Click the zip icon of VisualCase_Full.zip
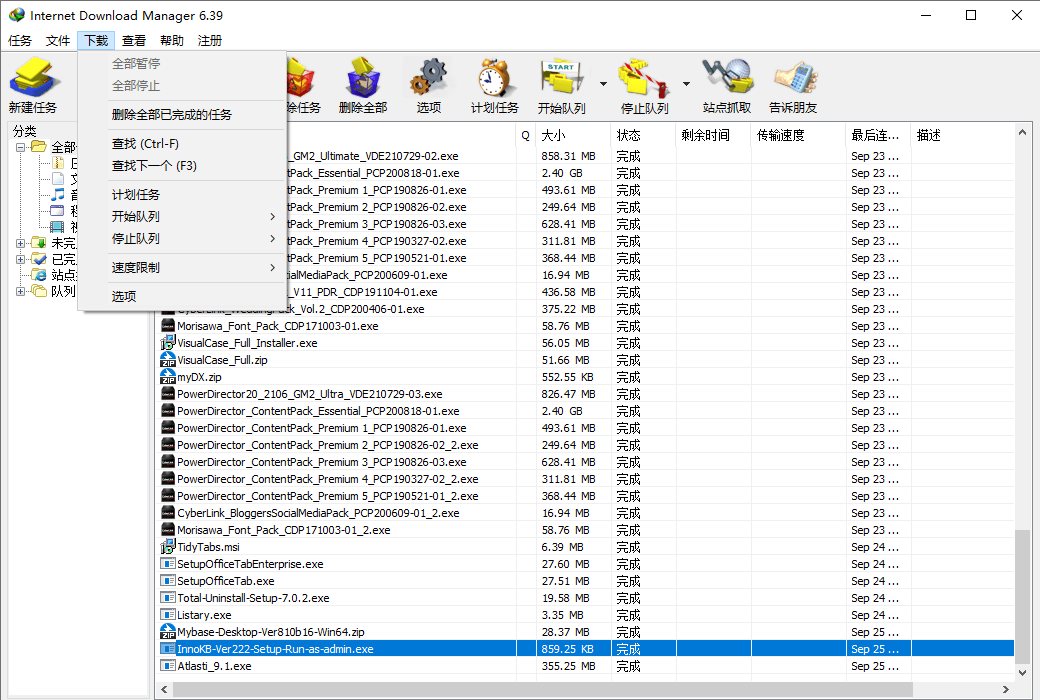This screenshot has height=700, width=1040. point(168,360)
